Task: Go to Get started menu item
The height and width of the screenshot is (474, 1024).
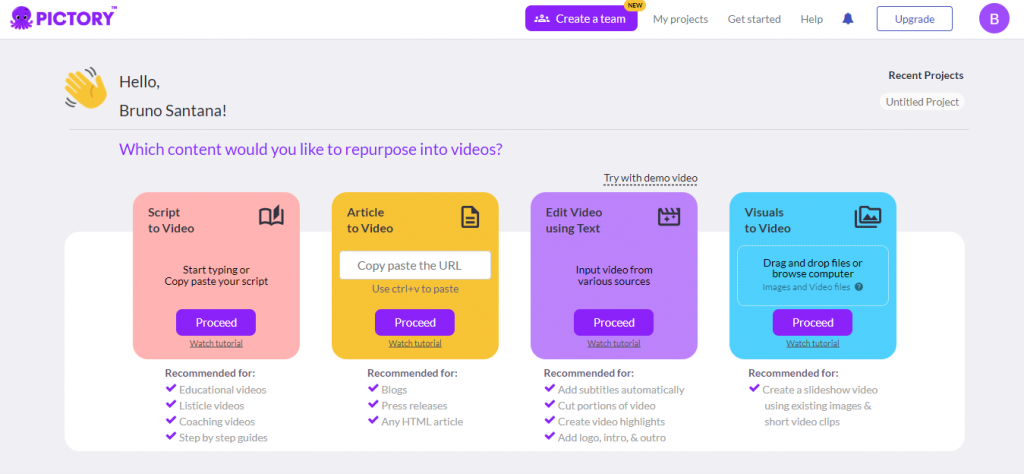Action: pyautogui.click(x=754, y=19)
